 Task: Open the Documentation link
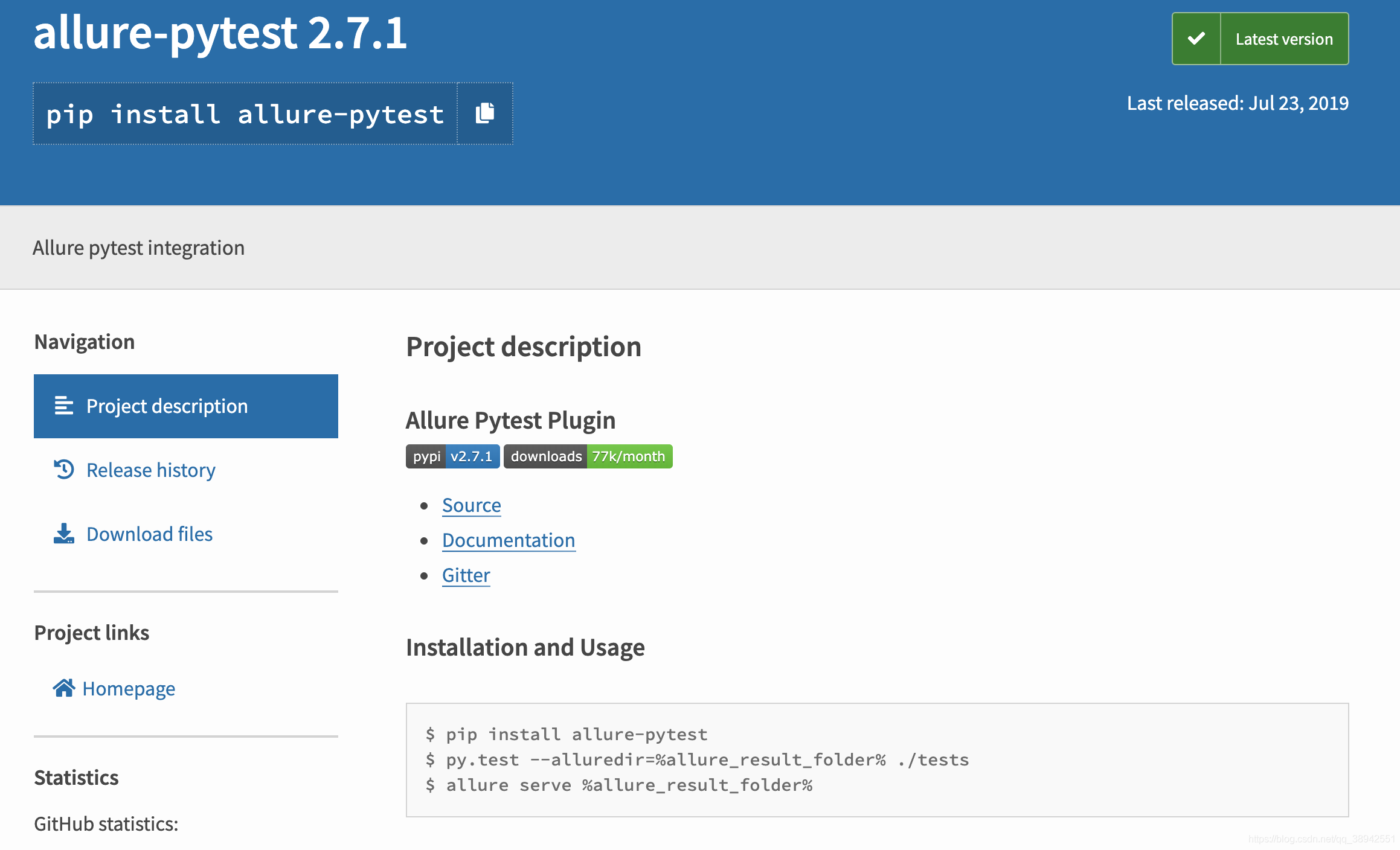click(509, 540)
